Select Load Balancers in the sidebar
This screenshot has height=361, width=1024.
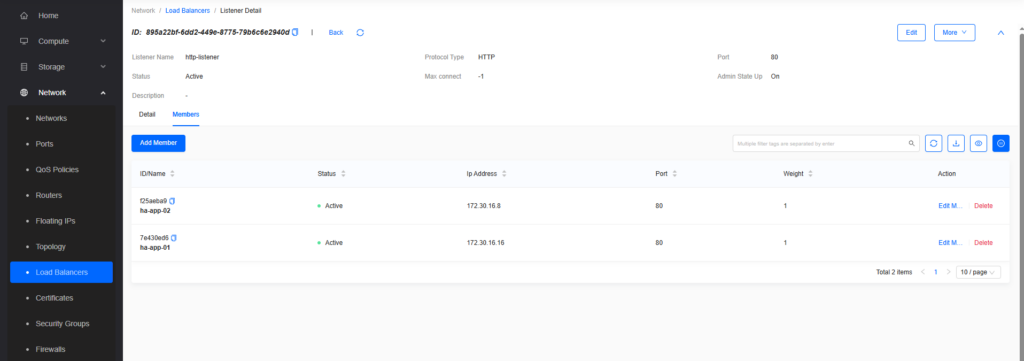click(x=61, y=272)
